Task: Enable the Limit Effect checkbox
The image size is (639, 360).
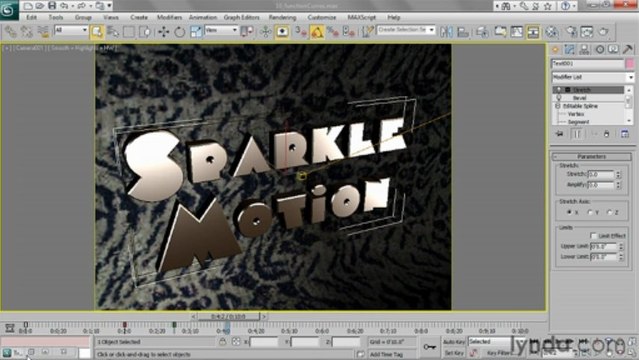Action: pyautogui.click(x=593, y=235)
